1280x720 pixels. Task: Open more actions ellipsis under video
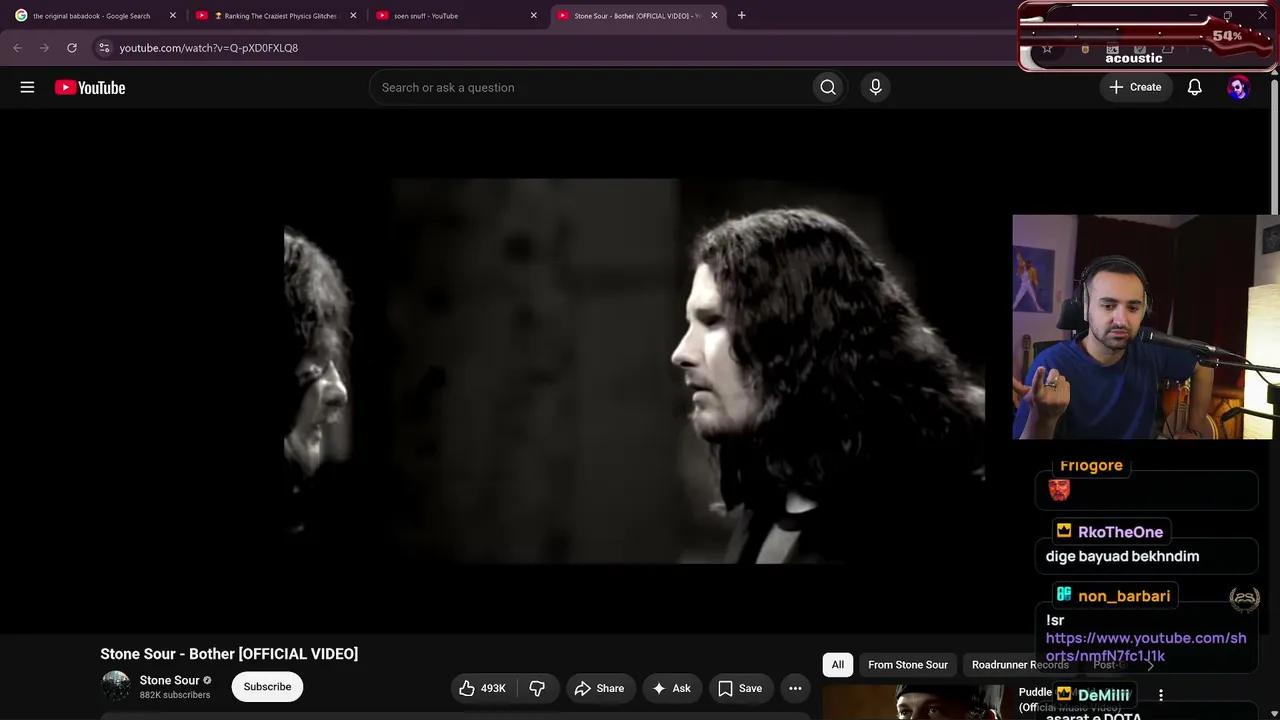(x=795, y=688)
